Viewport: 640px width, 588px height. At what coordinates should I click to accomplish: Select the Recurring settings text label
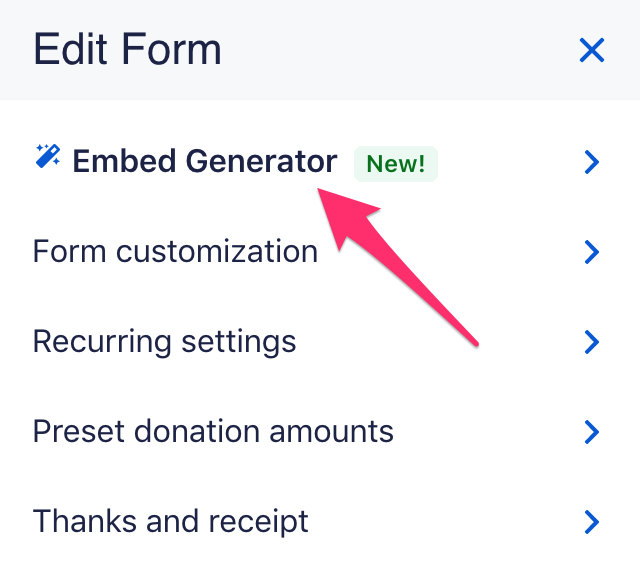(164, 341)
